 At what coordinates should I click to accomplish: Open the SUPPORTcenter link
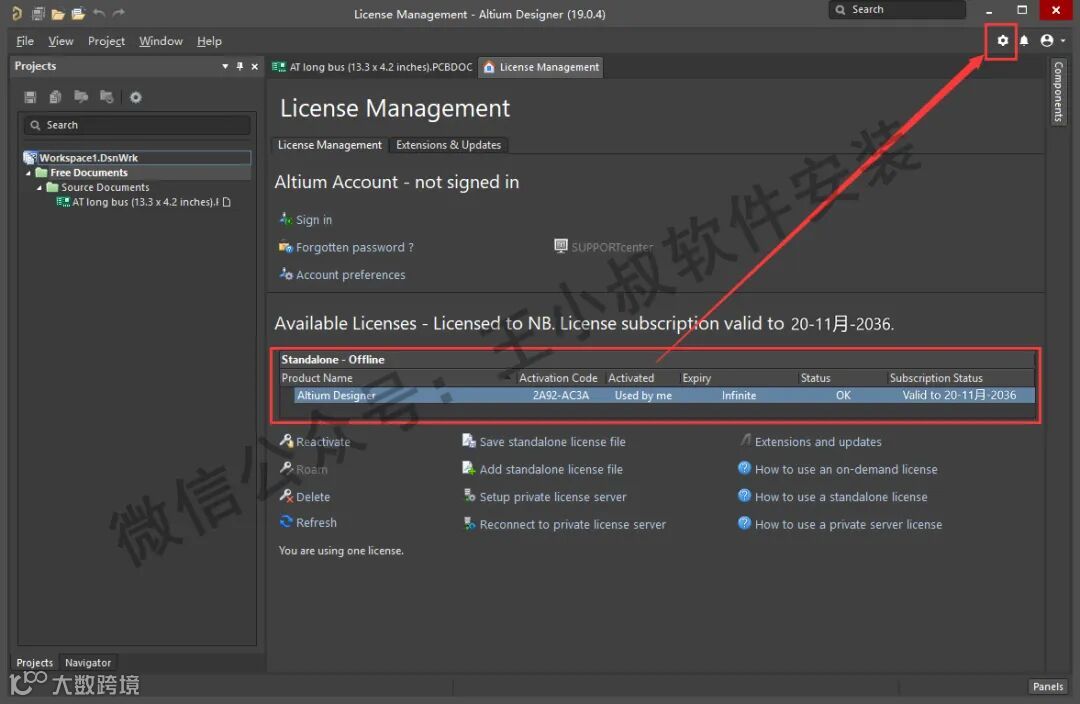(x=604, y=247)
